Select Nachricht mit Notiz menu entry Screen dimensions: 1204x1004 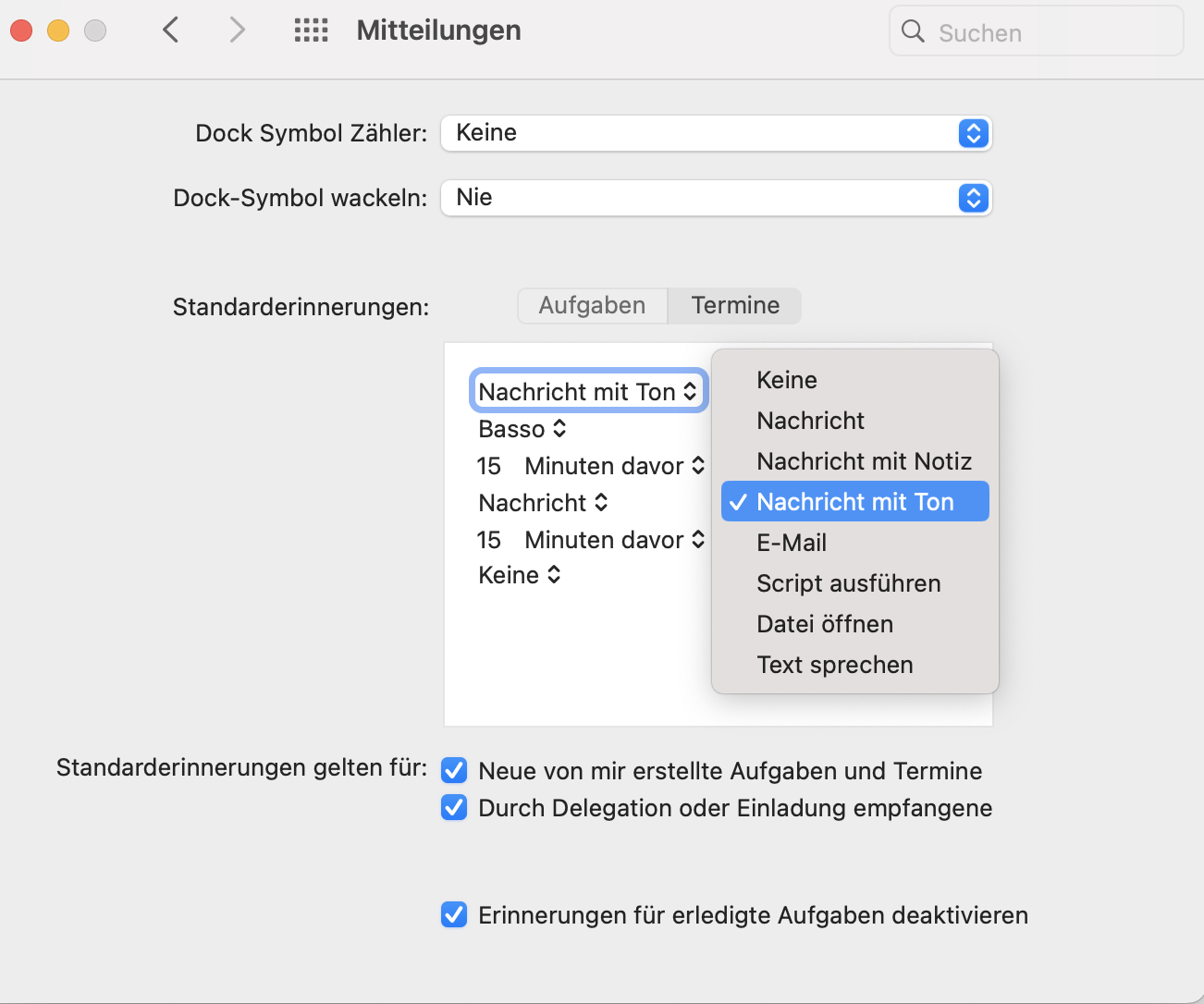864,461
